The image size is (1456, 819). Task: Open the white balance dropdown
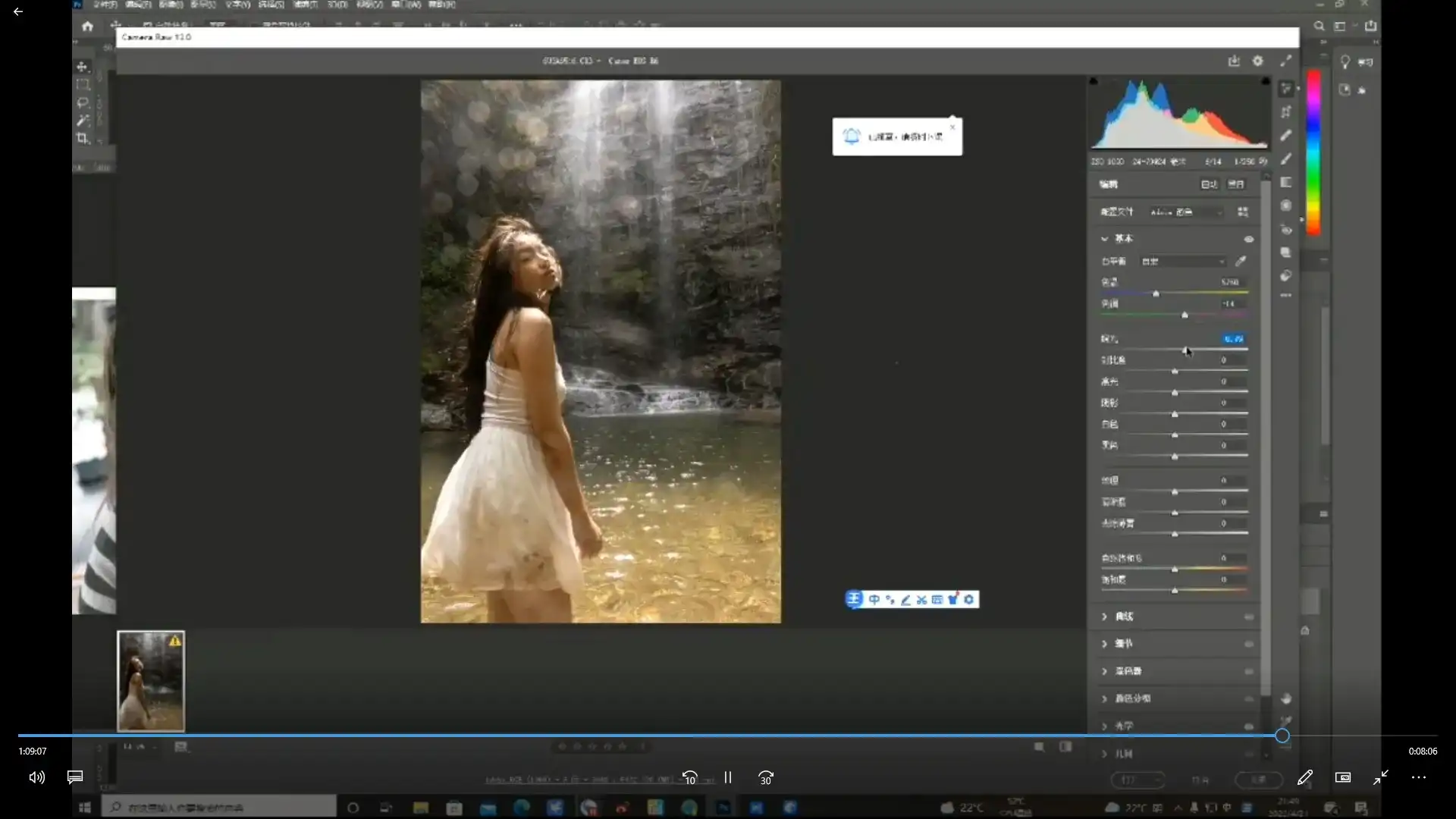(1183, 261)
